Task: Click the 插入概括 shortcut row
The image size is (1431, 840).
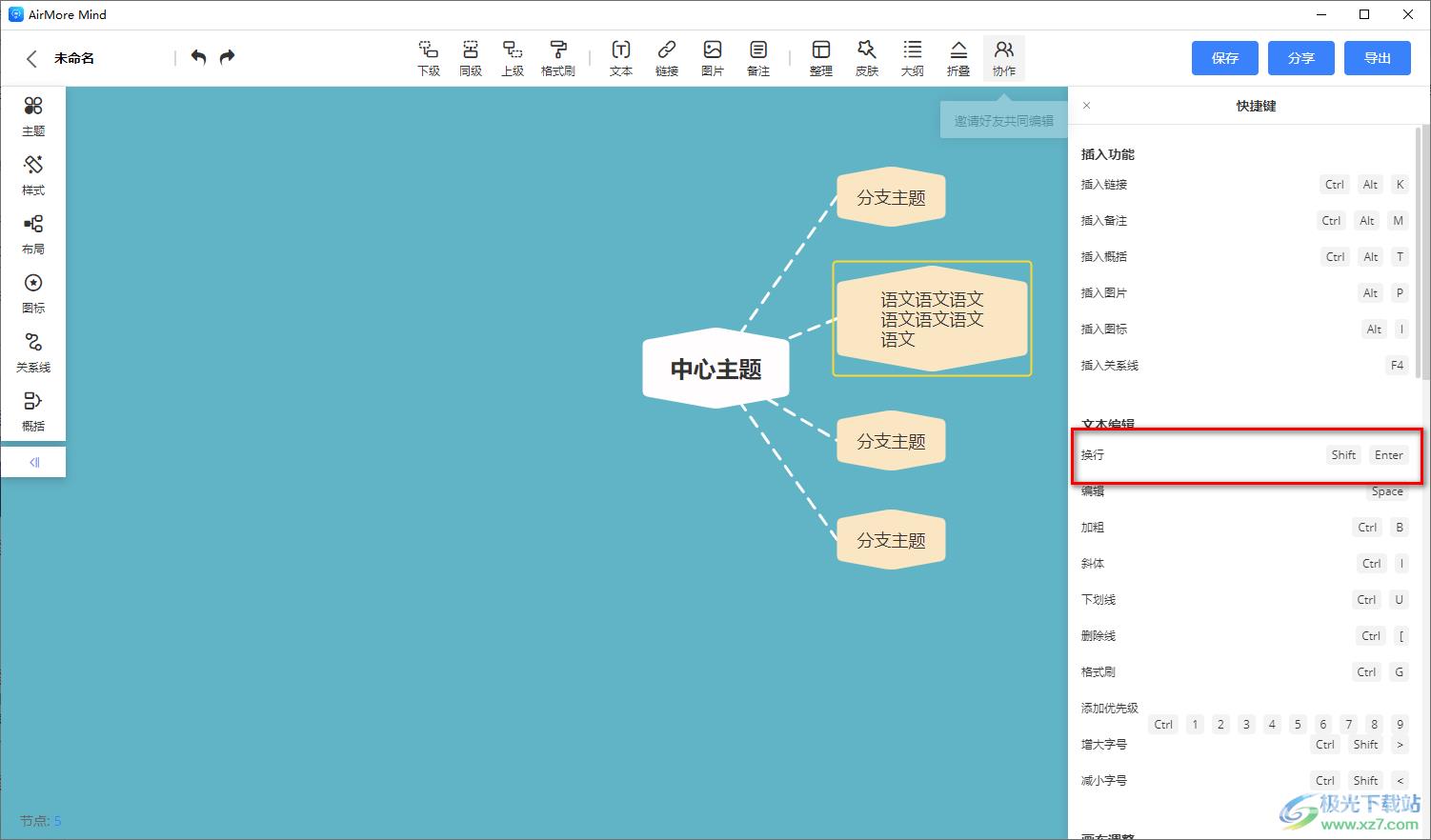Action: pyautogui.click(x=1244, y=257)
